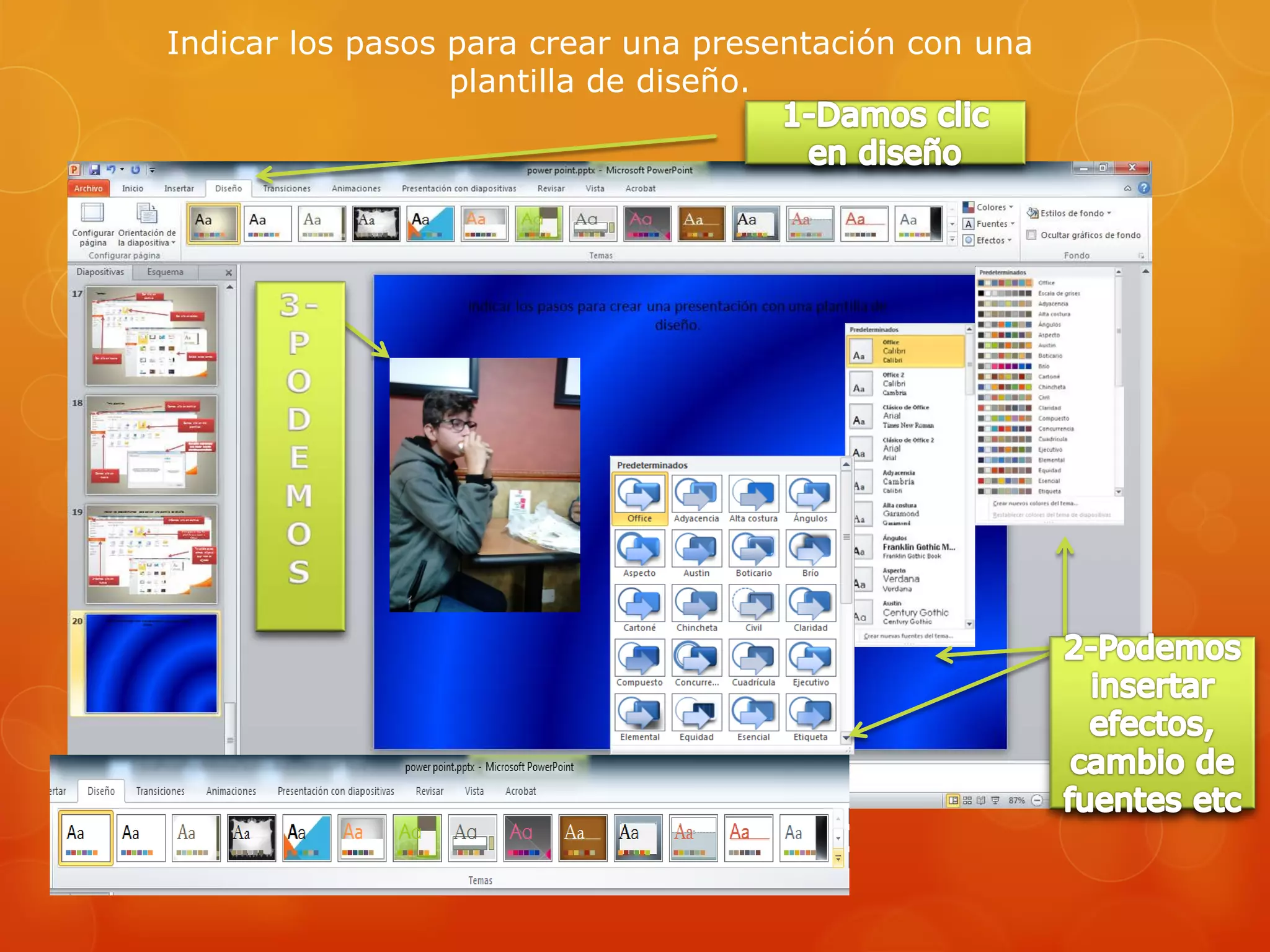Switch to Transiciones tab in upper ribbon
Screen dimensions: 1270x952
click(x=286, y=188)
